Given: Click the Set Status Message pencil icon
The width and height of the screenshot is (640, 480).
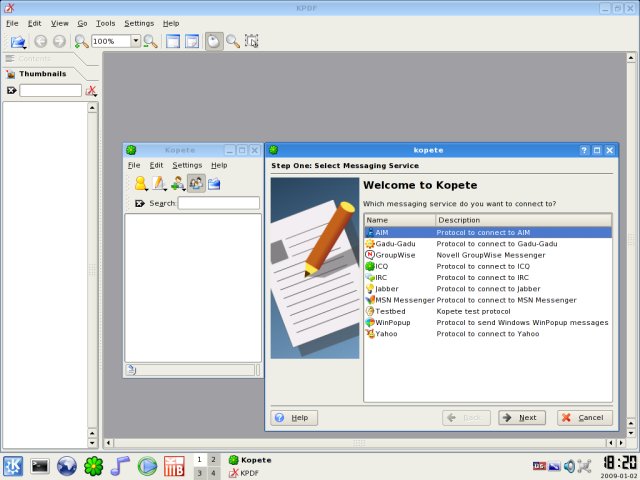Looking at the screenshot, I should pos(159,183).
